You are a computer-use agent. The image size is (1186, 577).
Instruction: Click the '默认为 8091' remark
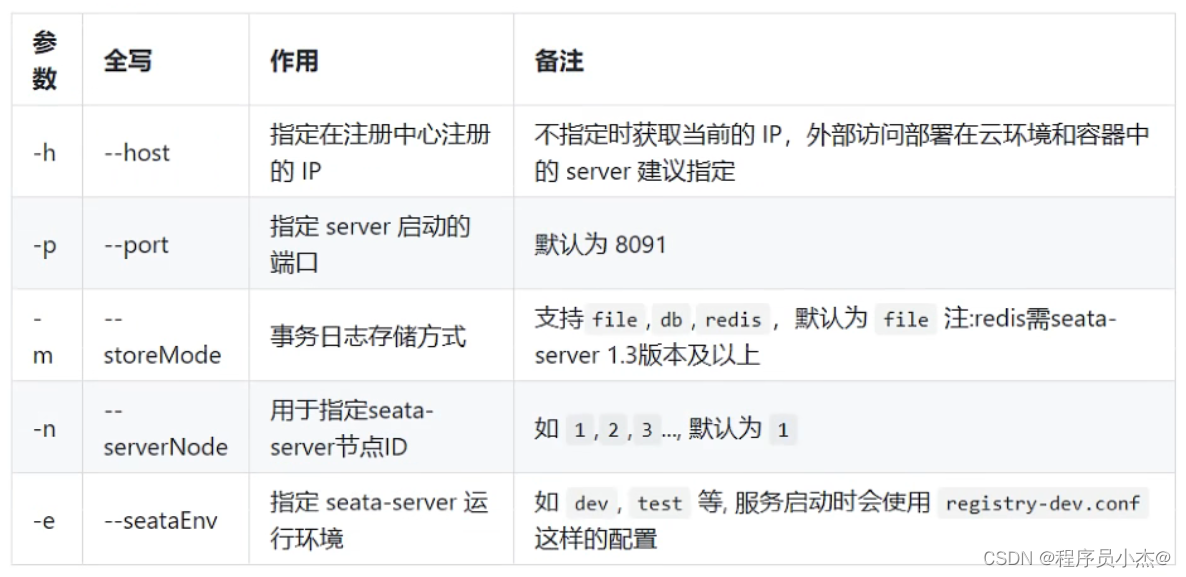coord(601,246)
